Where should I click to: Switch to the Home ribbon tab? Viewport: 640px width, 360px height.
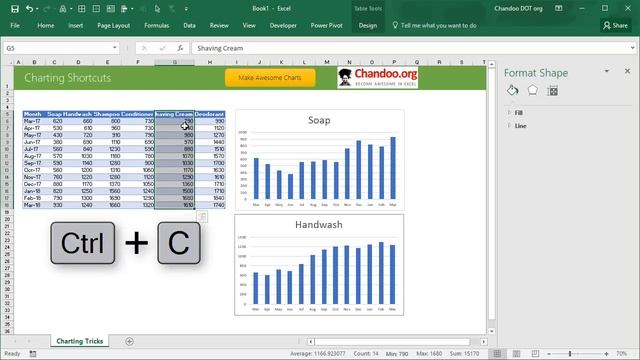(46, 25)
